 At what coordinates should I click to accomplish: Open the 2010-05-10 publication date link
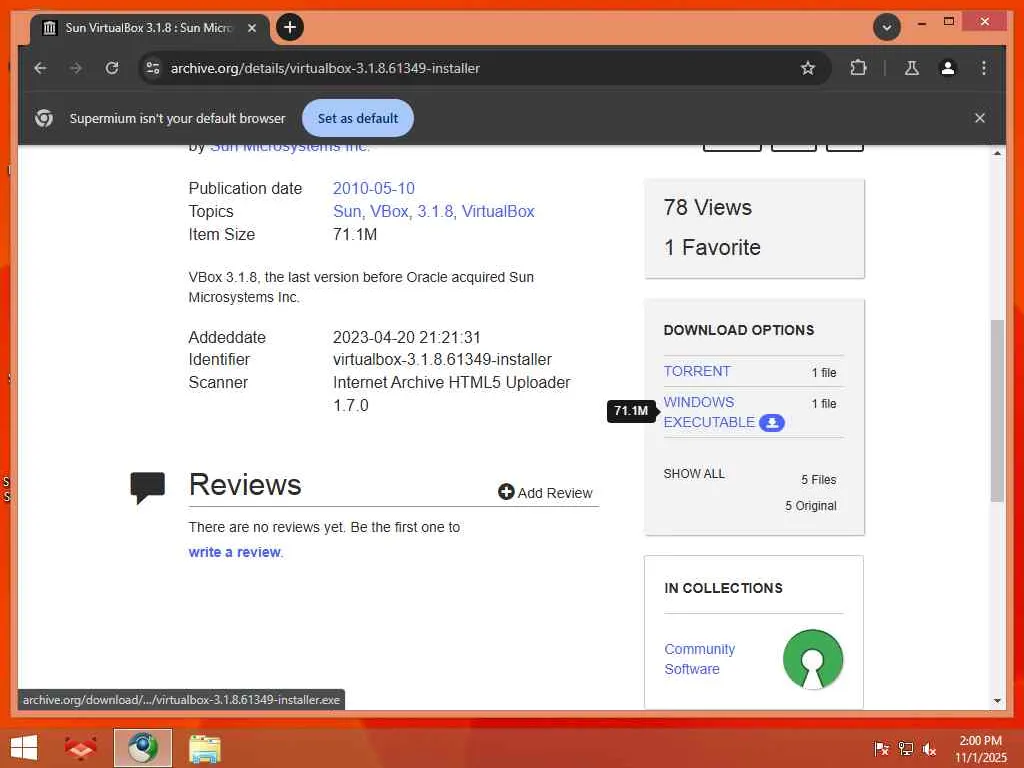pyautogui.click(x=374, y=188)
